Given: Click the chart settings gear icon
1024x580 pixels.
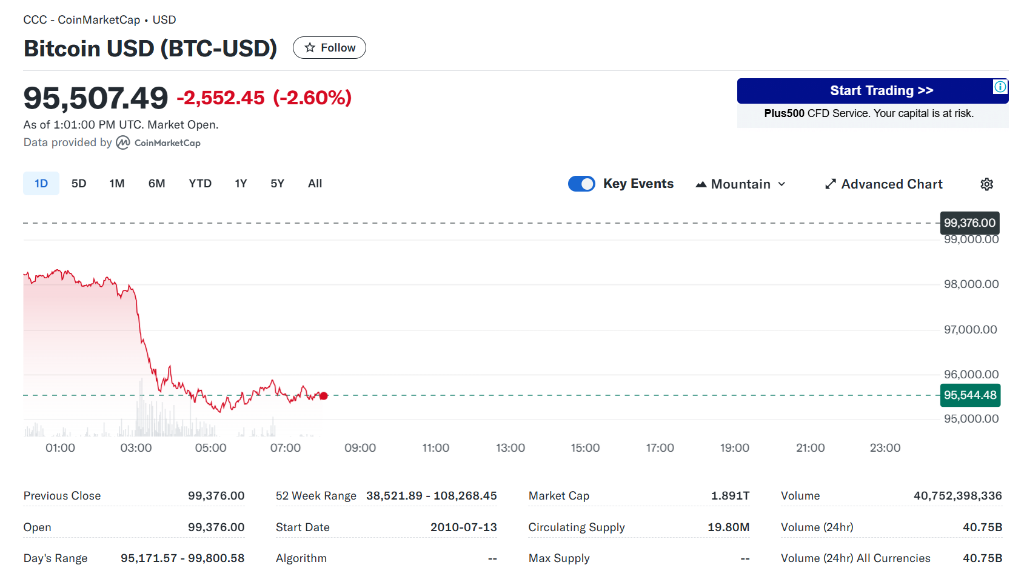Looking at the screenshot, I should pos(986,184).
